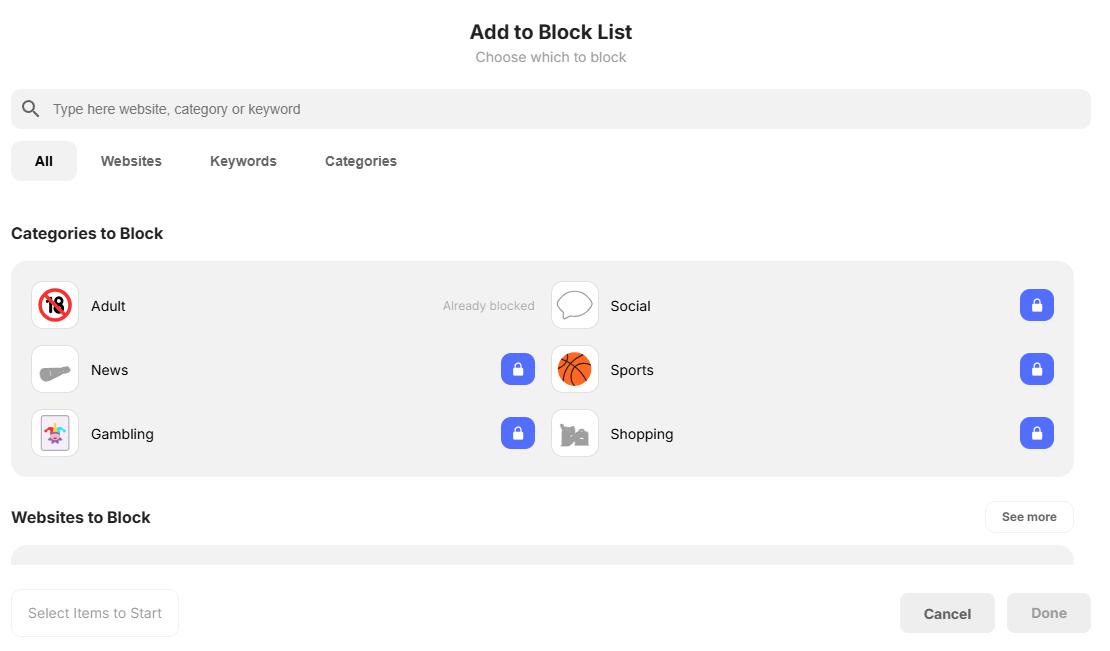
Task: Enable blocking for the Gambling category
Action: (517, 433)
